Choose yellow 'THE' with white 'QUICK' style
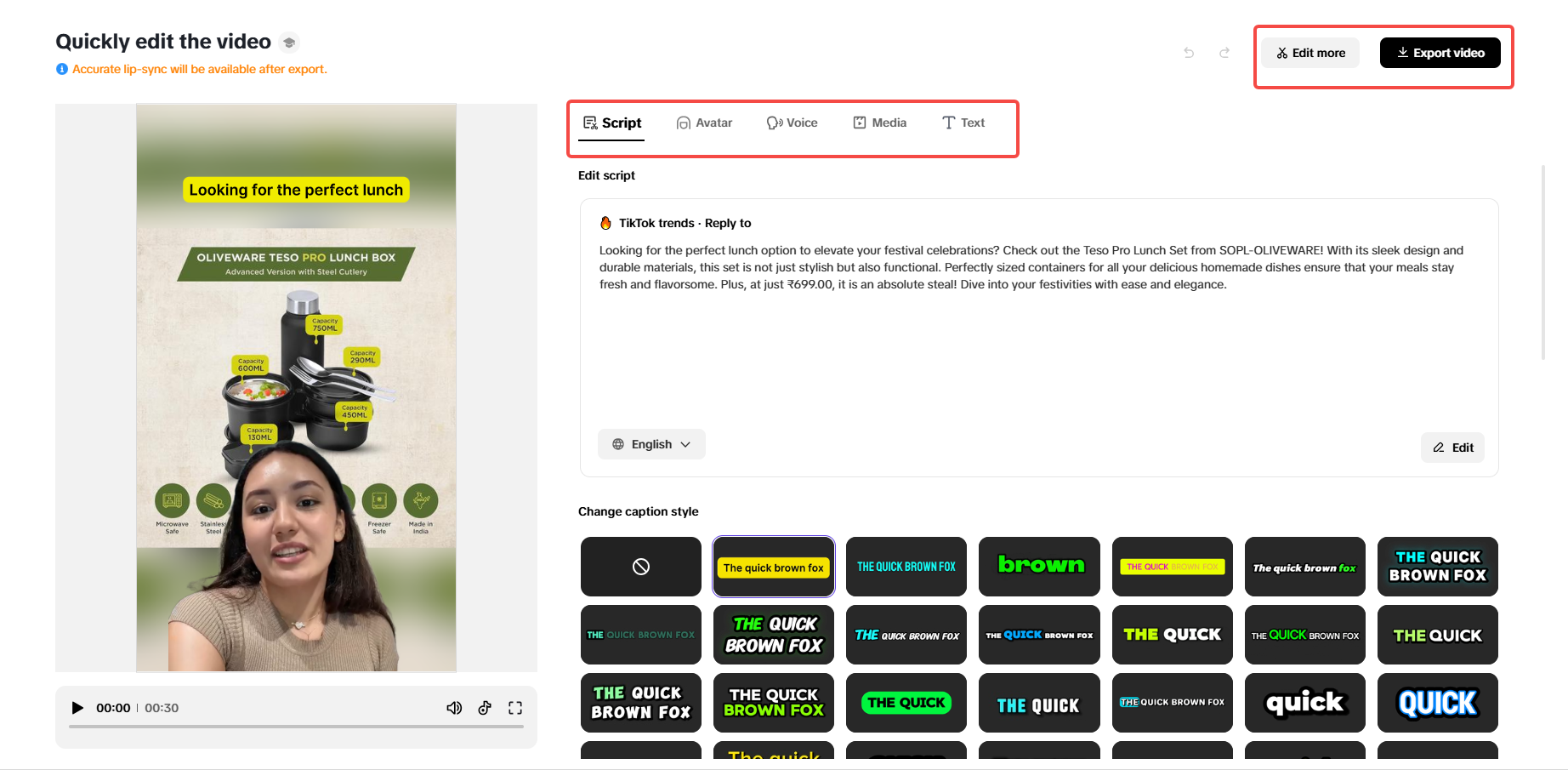The image size is (1568, 770). click(x=1173, y=635)
